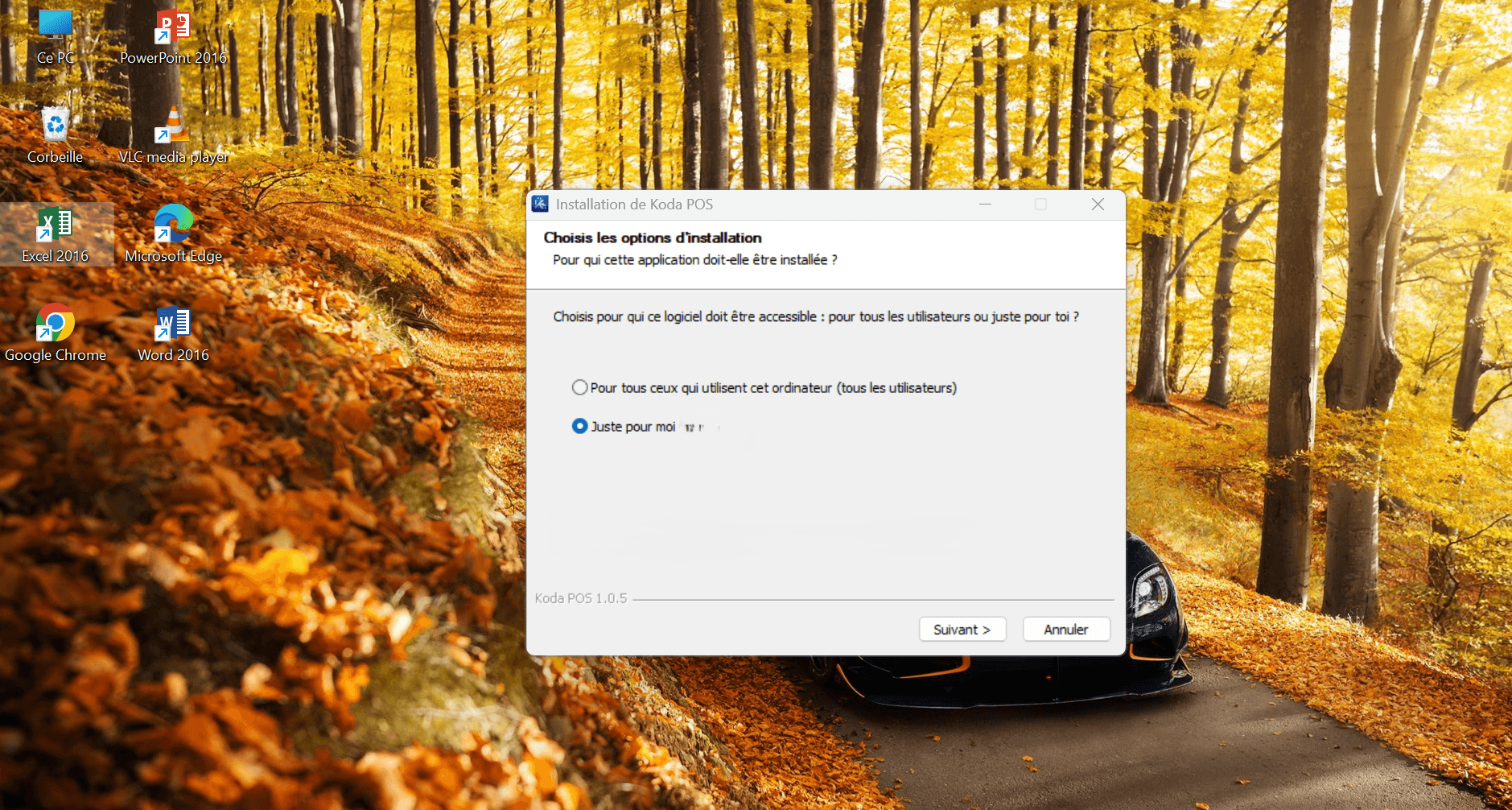Image resolution: width=1512 pixels, height=810 pixels.
Task: Click 'Pour qui cette application doit-elle être installée ?' text
Action: (695, 260)
